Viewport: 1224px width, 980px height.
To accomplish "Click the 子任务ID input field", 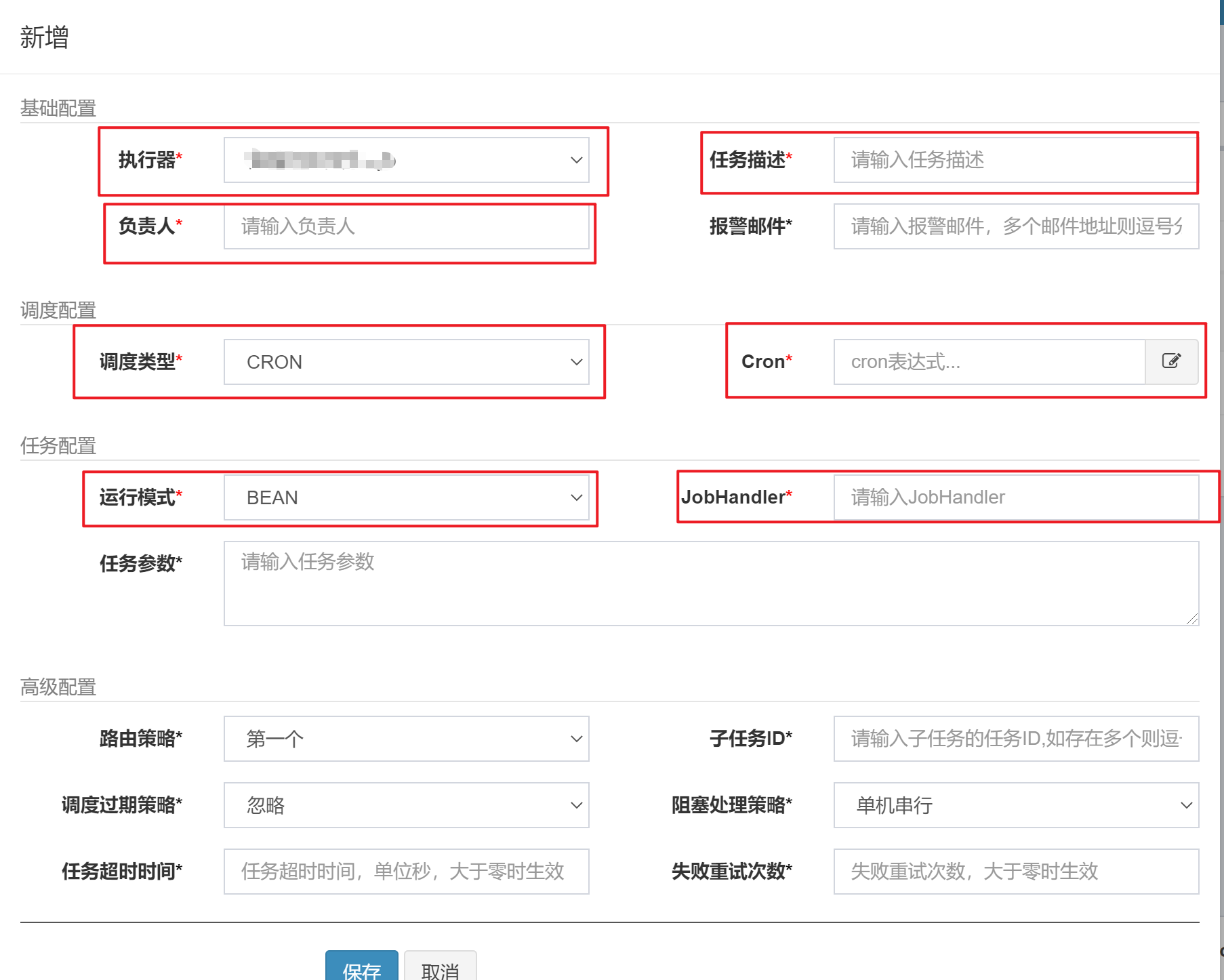I will [1016, 739].
